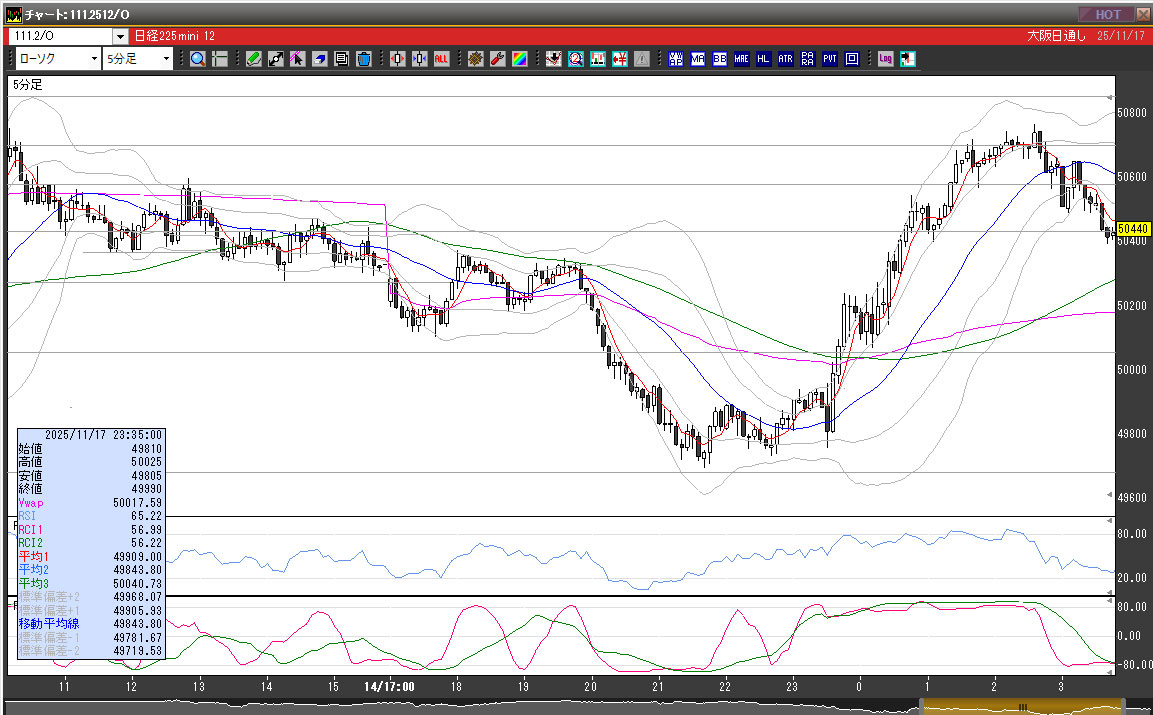Toggle the ATR indicator button
The width and height of the screenshot is (1153, 715).
click(786, 59)
